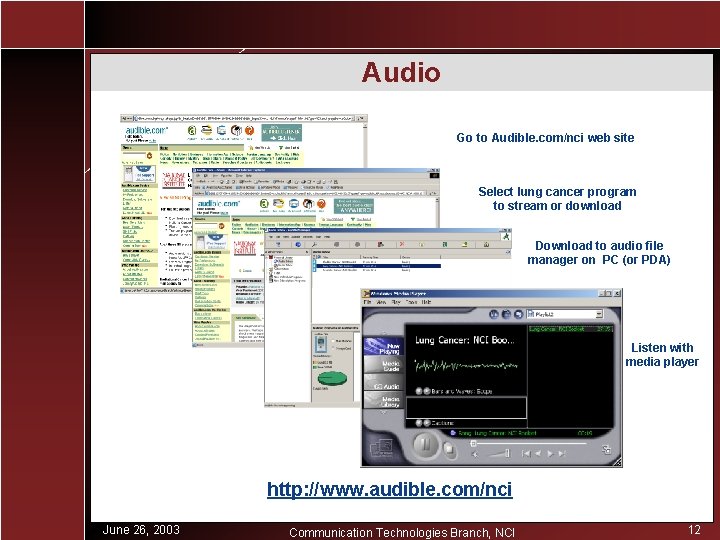Open the CD Audio tab in Media Player
The image size is (720, 540).
pos(384,384)
